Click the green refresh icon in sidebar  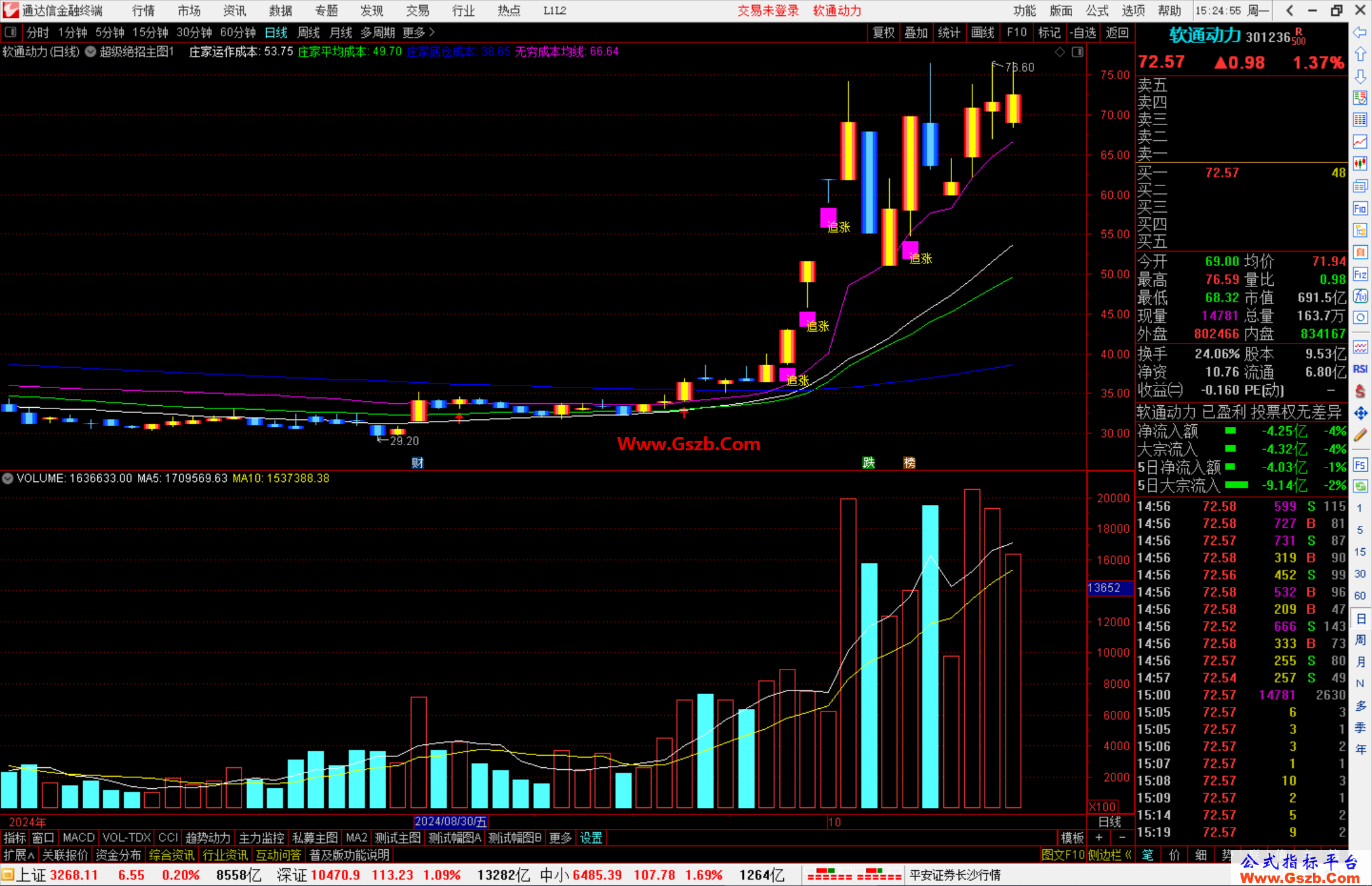[1360, 487]
